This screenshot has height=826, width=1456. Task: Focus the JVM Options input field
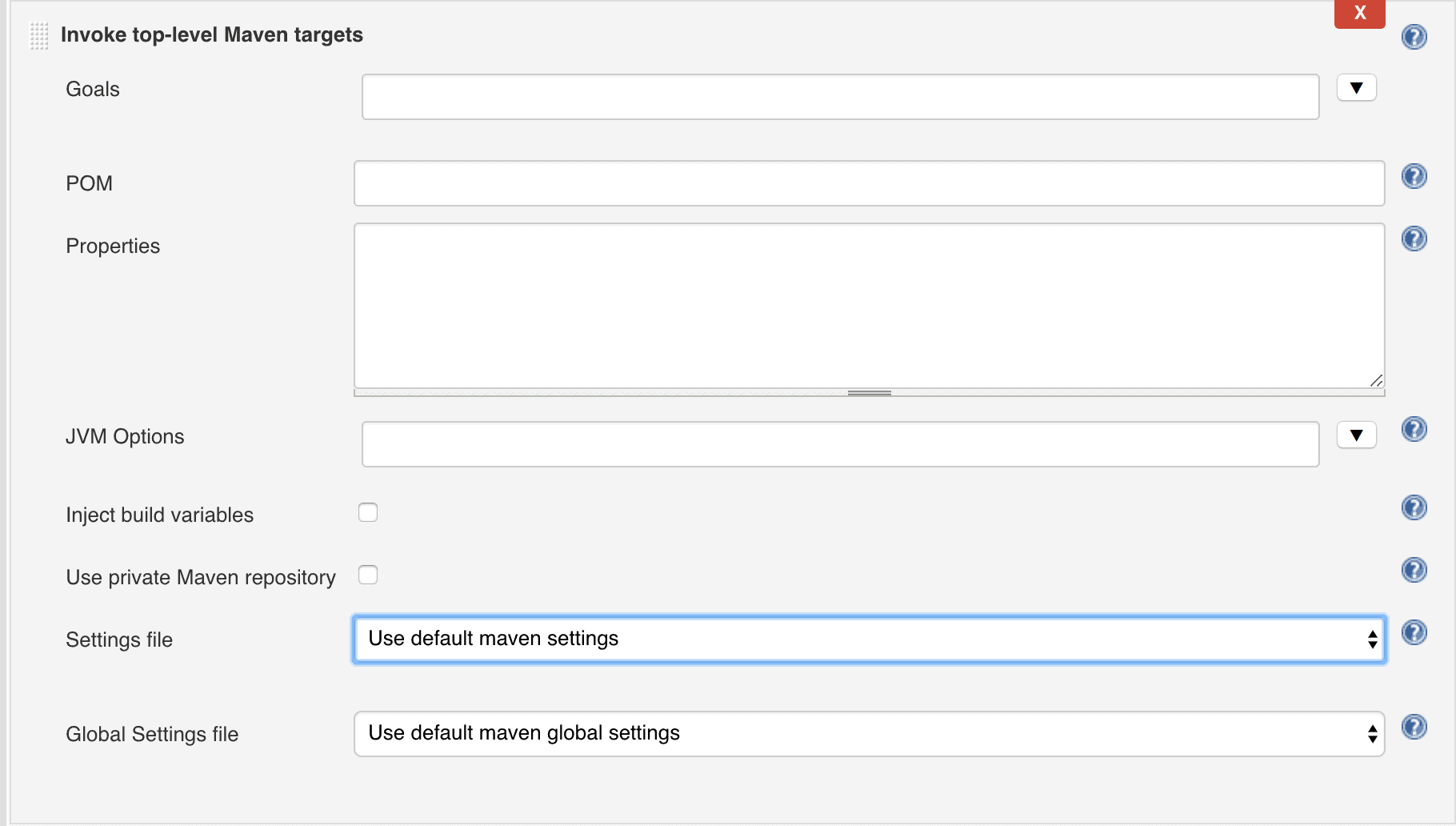(x=840, y=444)
